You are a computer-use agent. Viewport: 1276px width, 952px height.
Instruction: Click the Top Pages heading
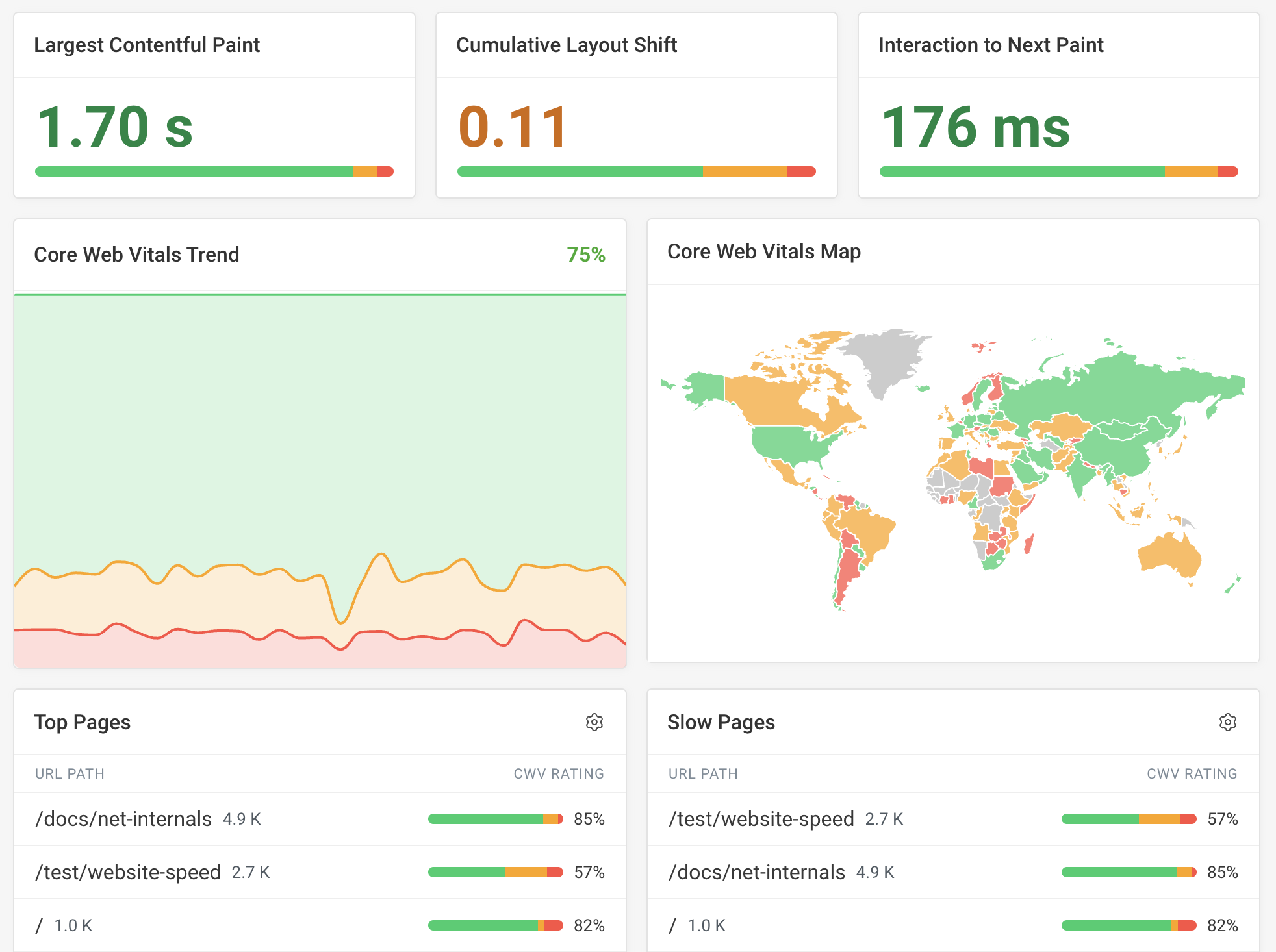82,722
